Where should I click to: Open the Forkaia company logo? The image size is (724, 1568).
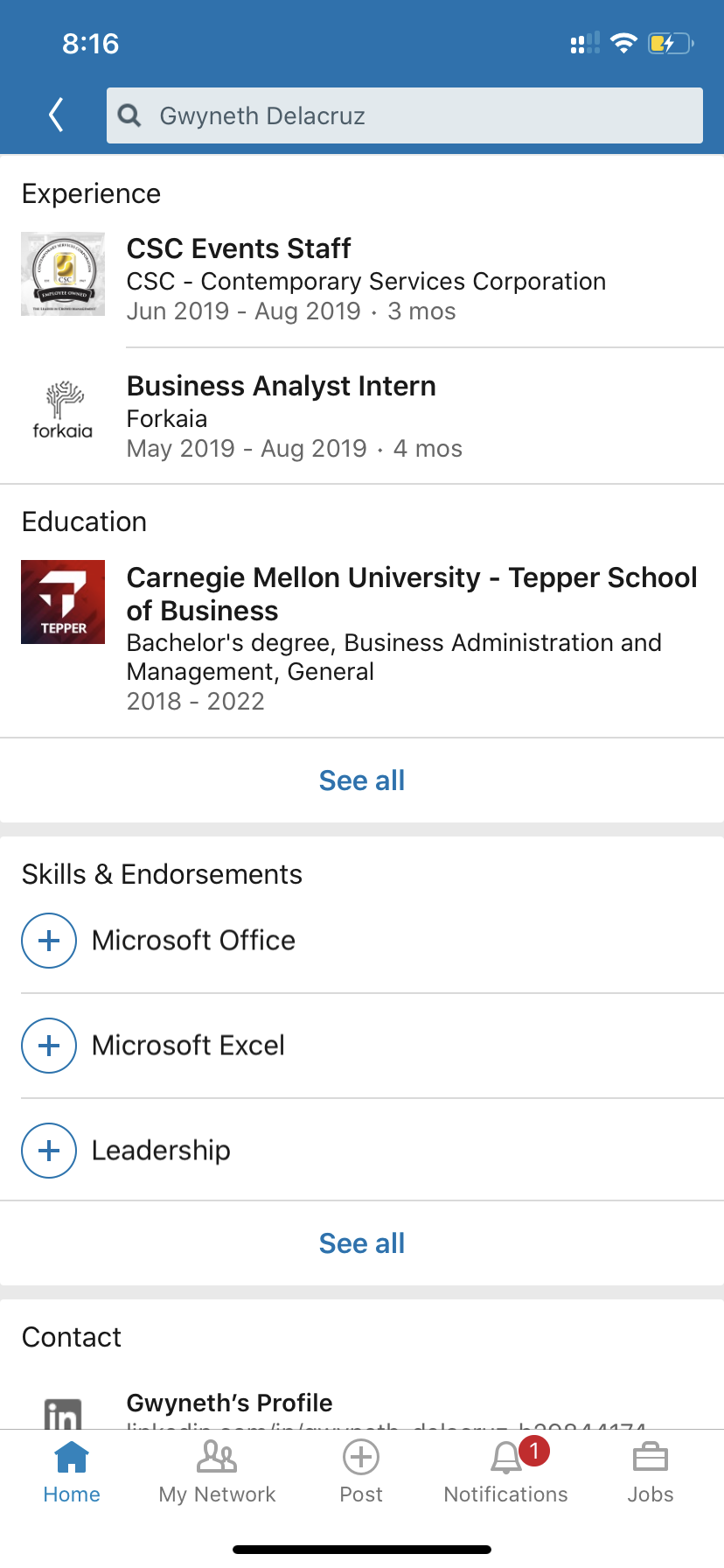click(63, 410)
